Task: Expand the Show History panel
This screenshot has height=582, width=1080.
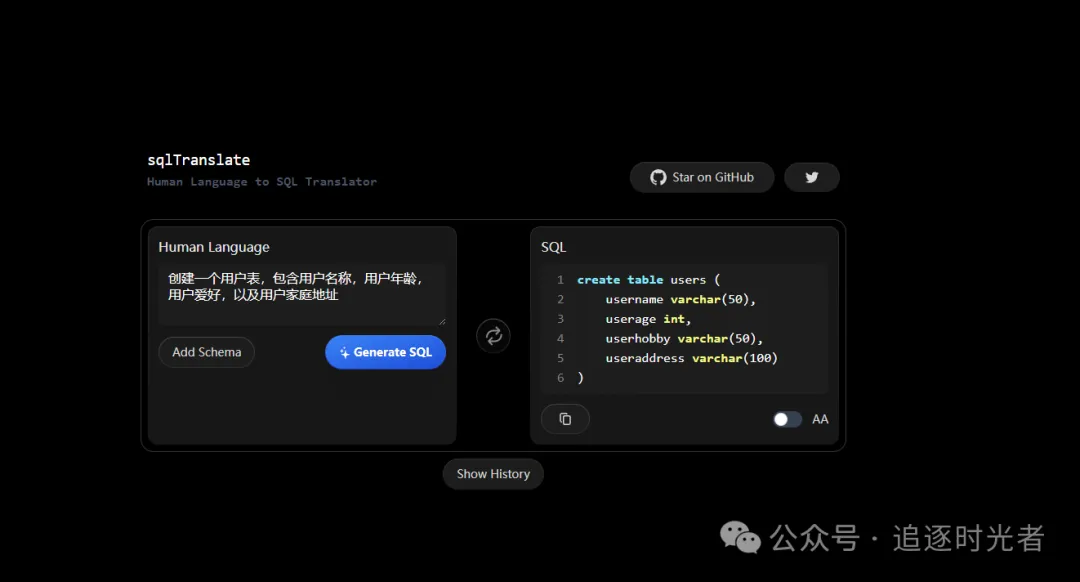Action: (493, 474)
